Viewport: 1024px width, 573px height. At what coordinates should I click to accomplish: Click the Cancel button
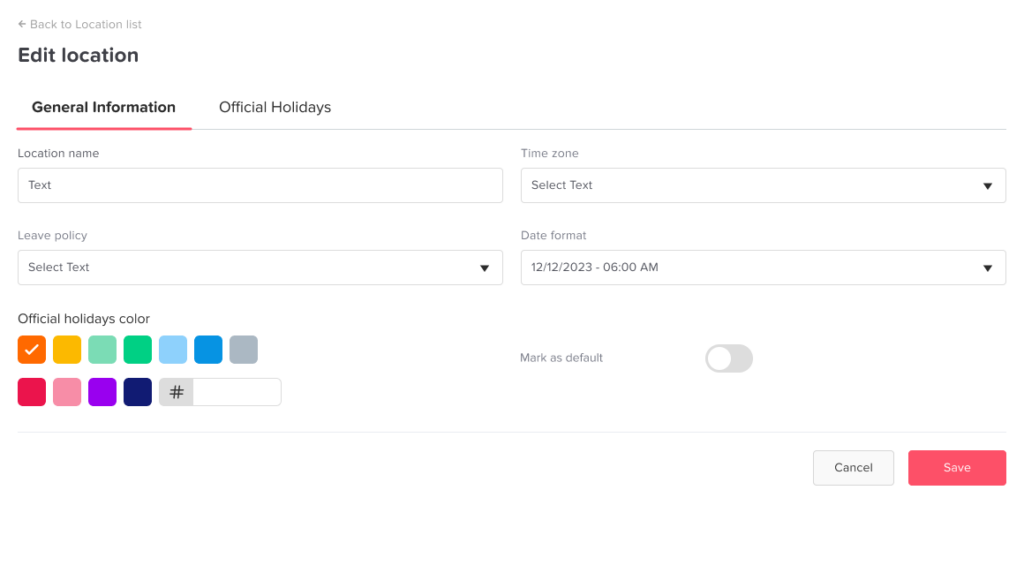pos(853,467)
